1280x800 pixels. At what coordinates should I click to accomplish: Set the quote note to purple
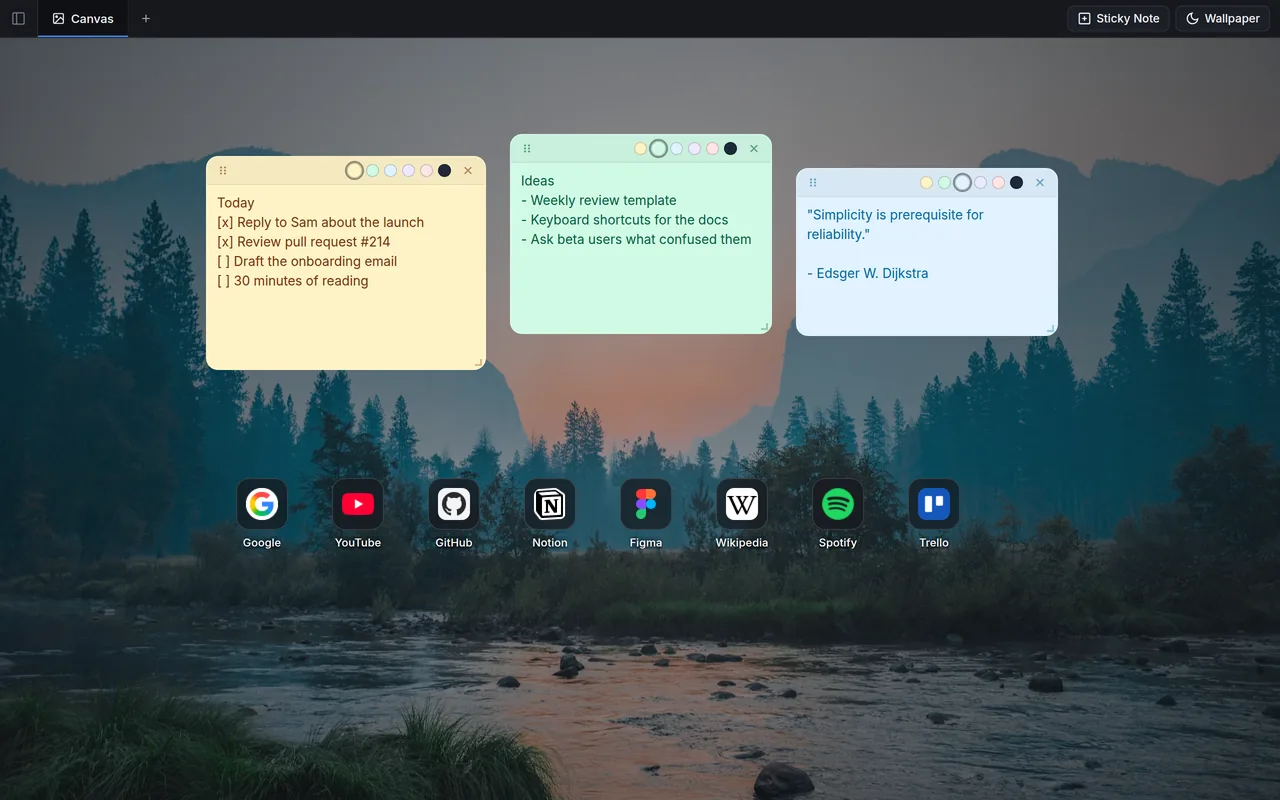click(x=981, y=183)
